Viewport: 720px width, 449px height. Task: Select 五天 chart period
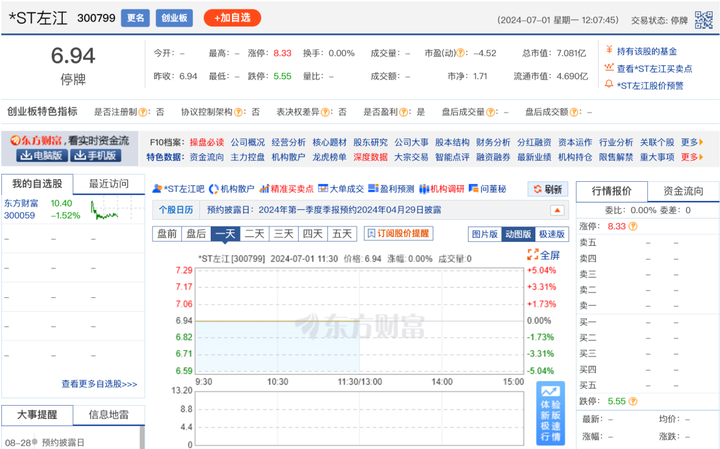coord(342,234)
